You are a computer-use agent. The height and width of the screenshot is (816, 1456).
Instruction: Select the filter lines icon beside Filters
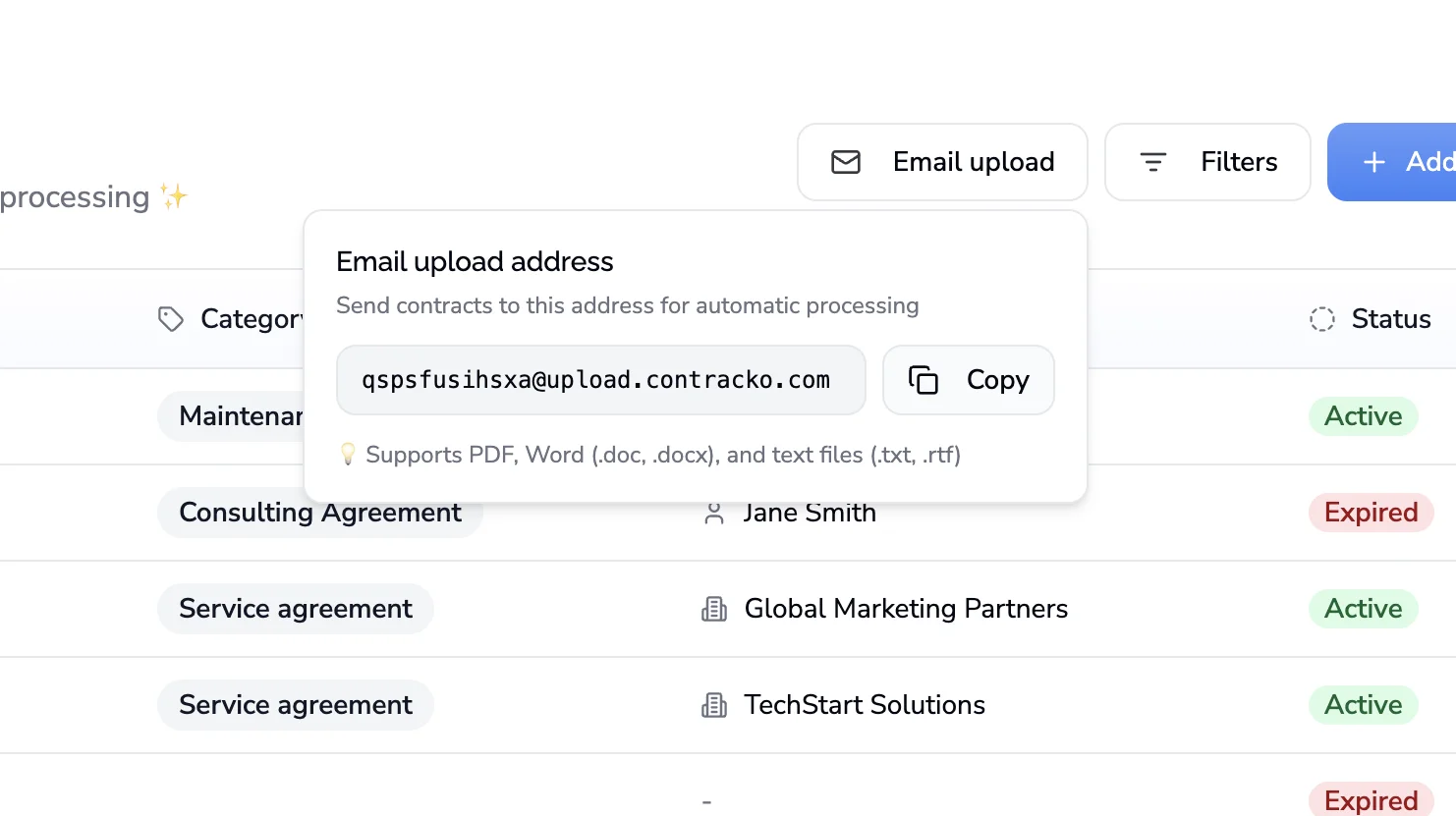1154,162
